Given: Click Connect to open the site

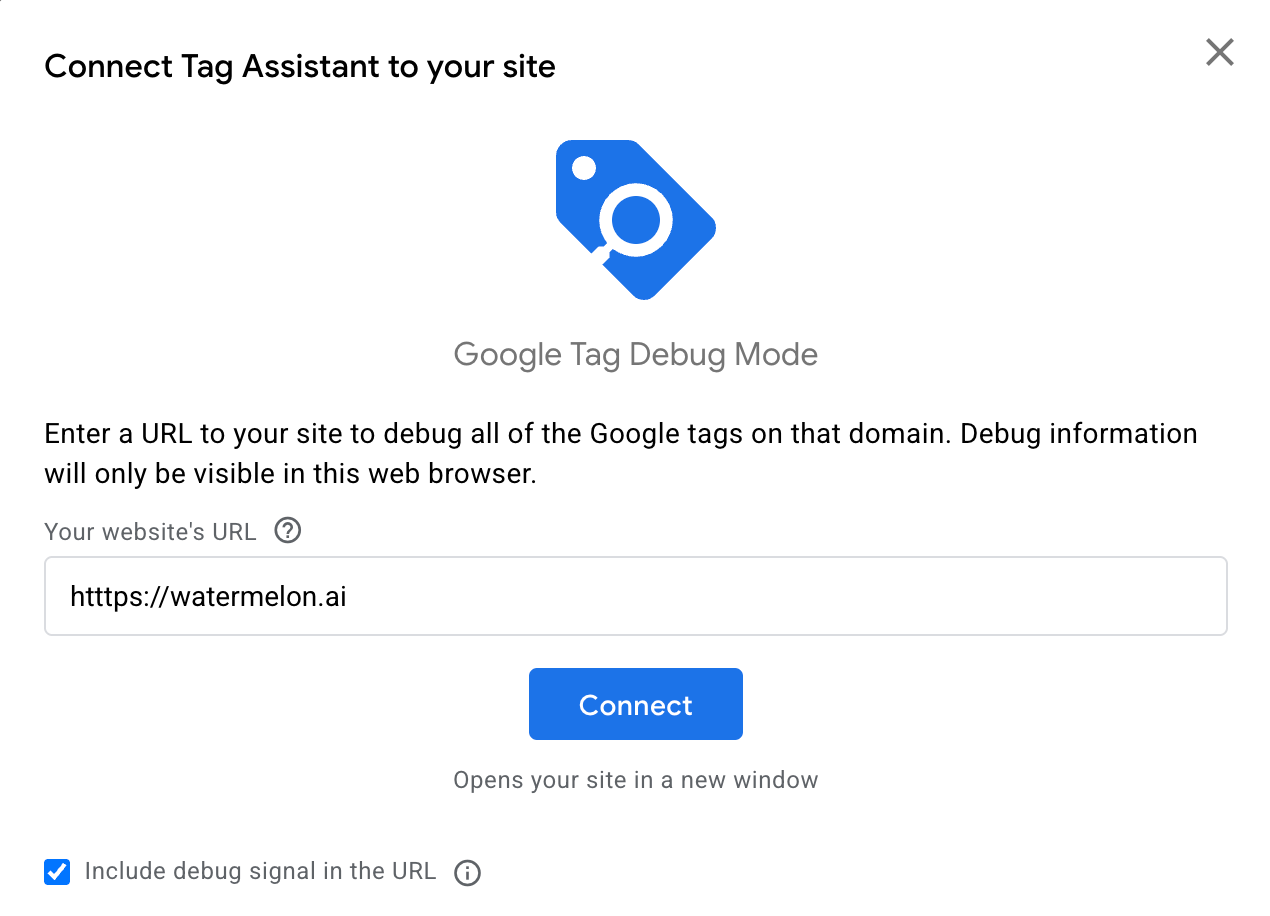Looking at the screenshot, I should coord(635,704).
